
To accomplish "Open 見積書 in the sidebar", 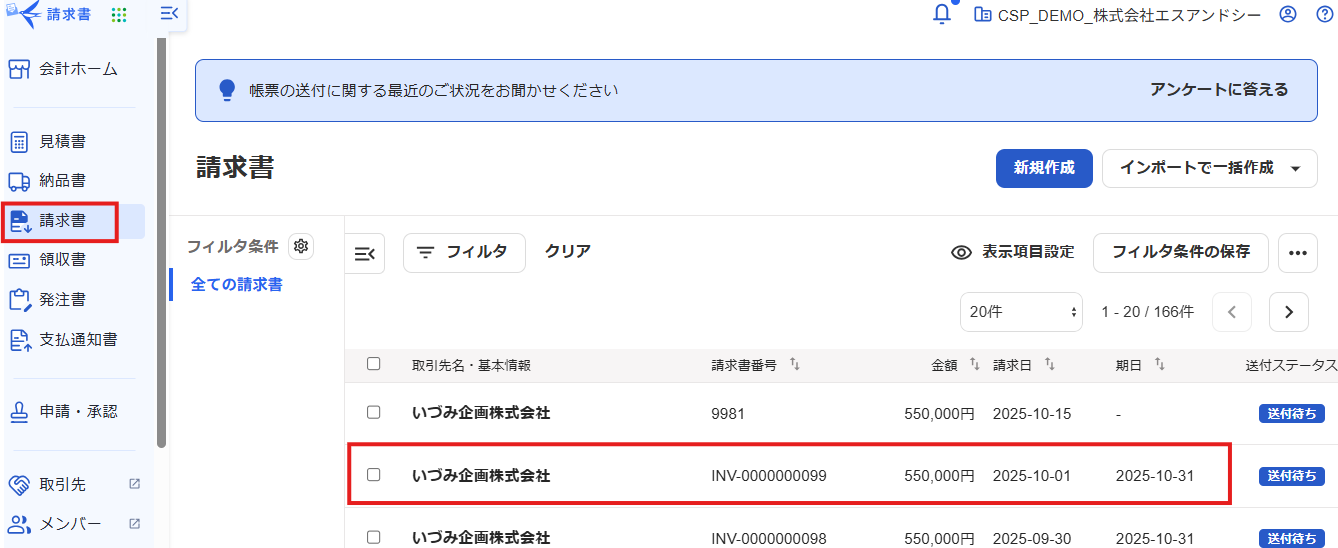I will coord(62,141).
